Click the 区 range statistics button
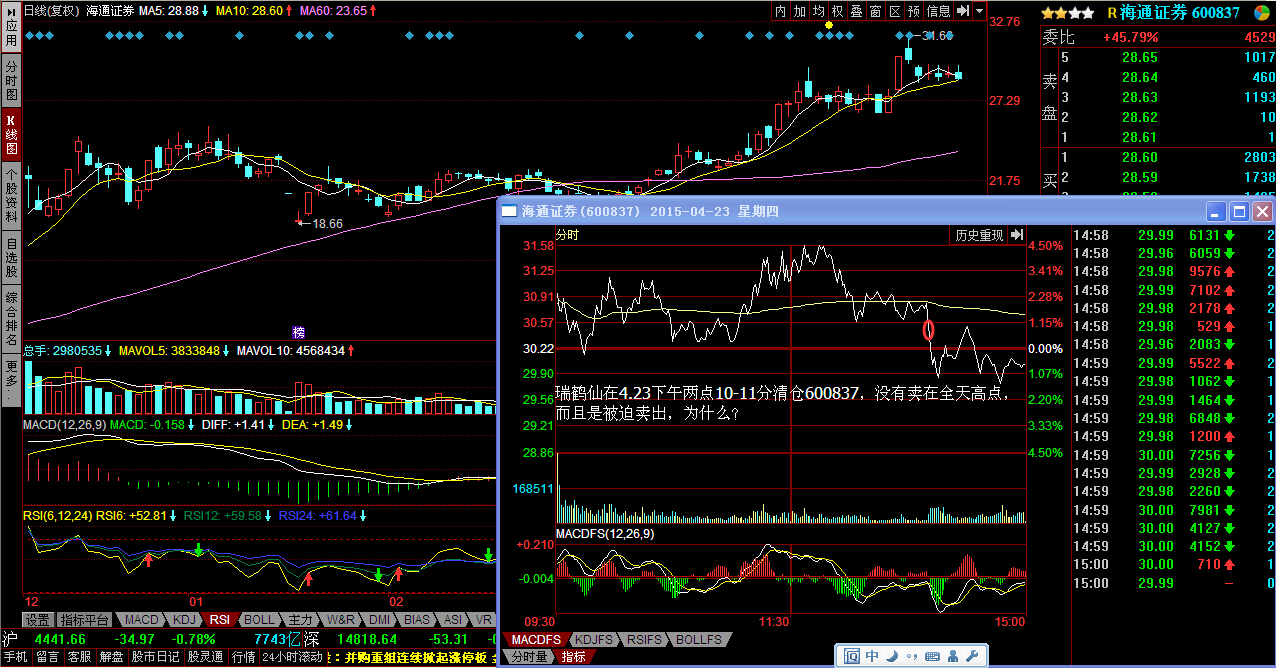This screenshot has height=668, width=1276. (895, 11)
